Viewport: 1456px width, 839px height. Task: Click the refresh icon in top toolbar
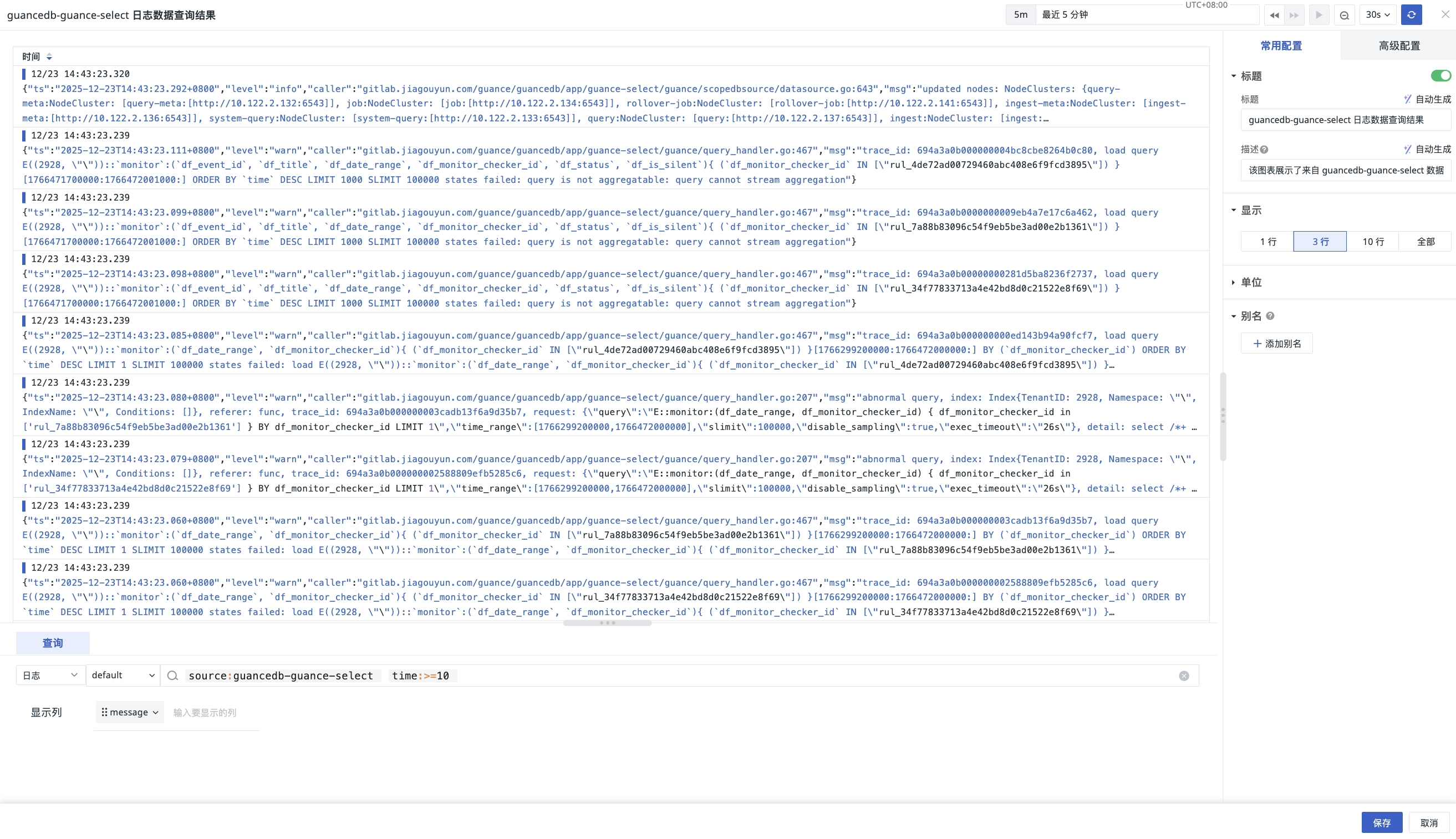coord(1411,15)
